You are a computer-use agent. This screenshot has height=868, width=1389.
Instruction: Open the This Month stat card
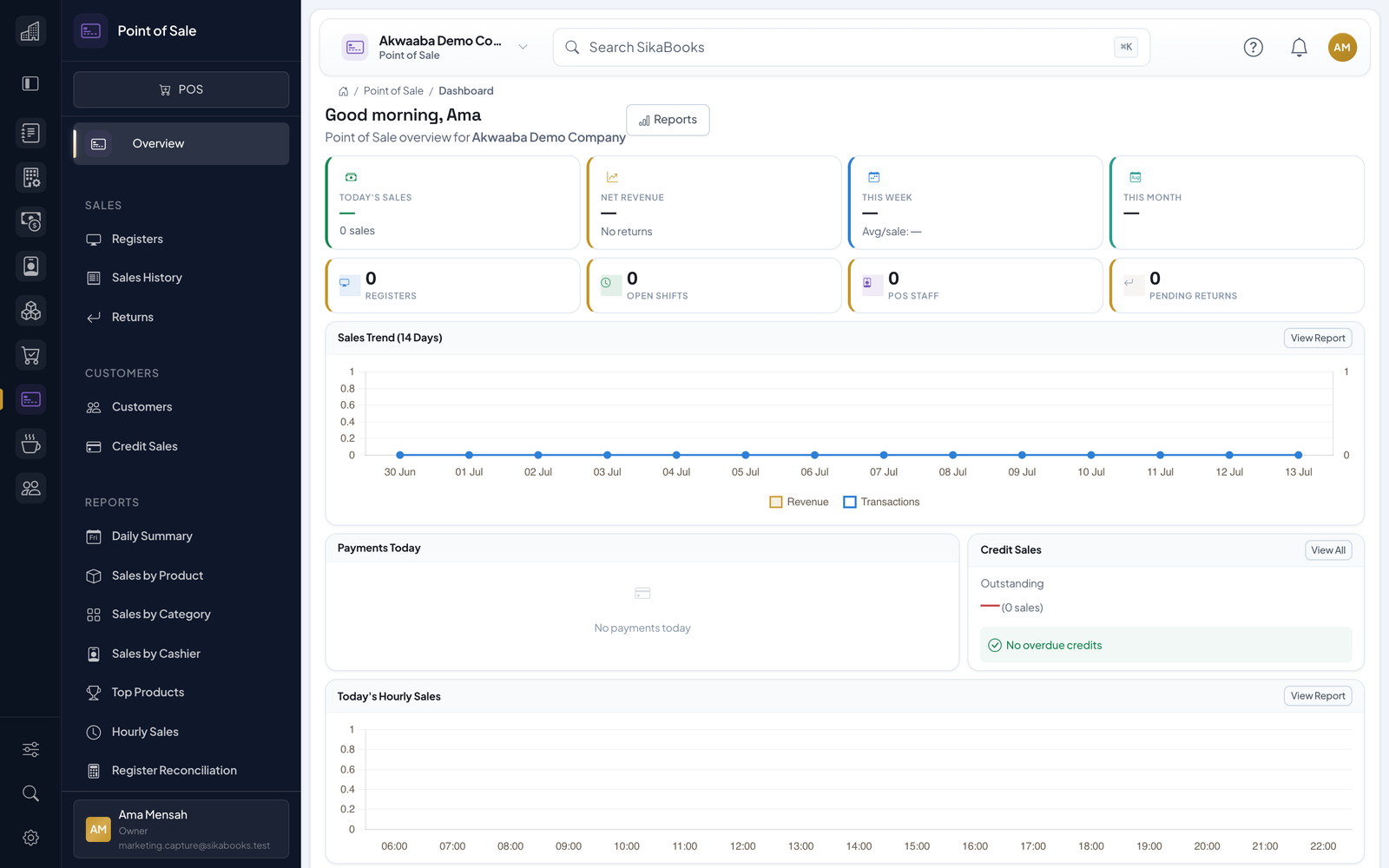tap(1237, 202)
